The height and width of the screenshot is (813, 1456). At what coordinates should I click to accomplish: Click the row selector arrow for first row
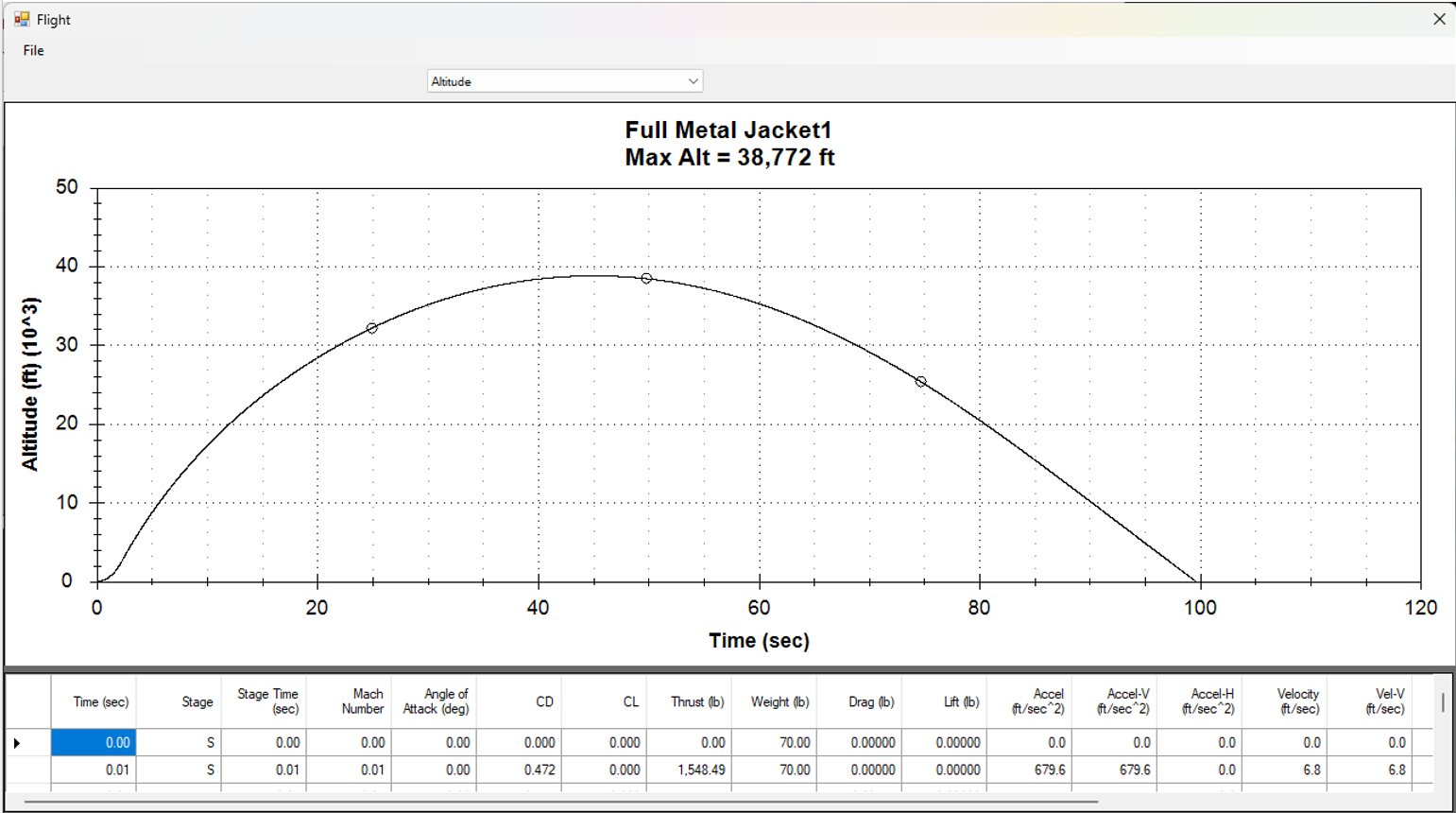point(18,743)
